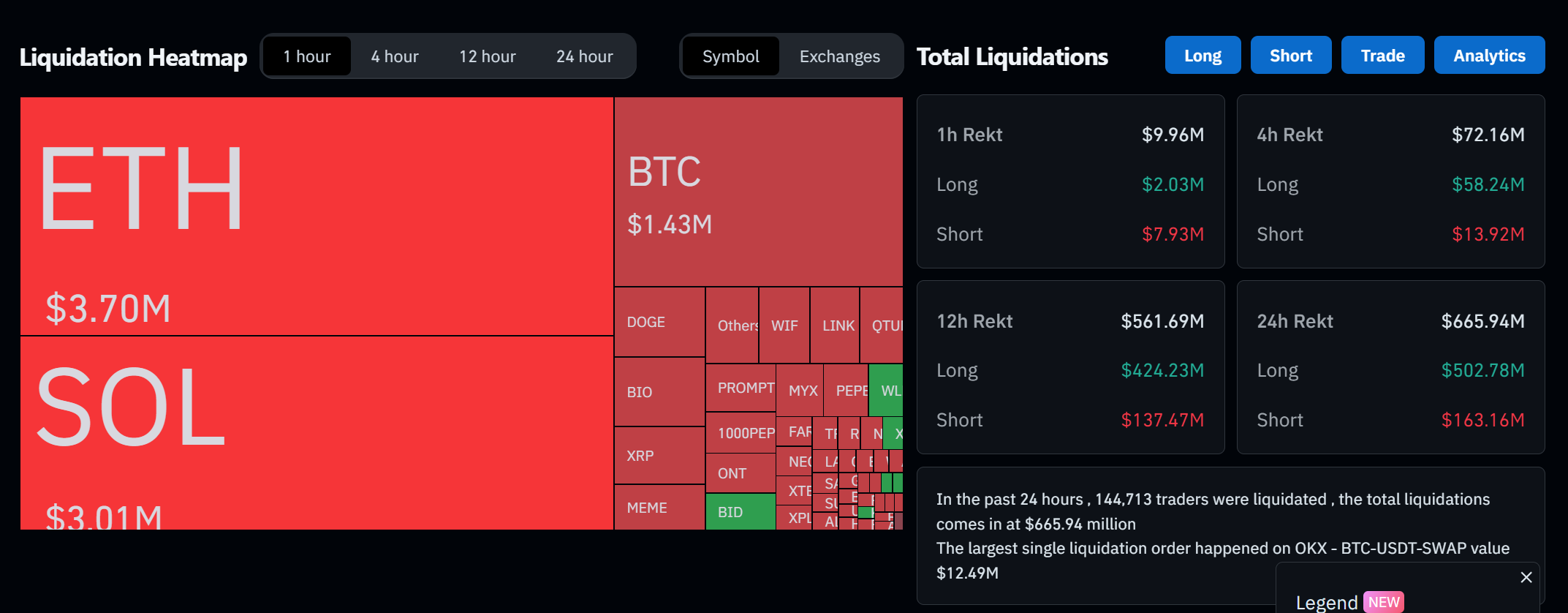Open the 24h Rekt stats card
The height and width of the screenshot is (613, 1568).
click(x=1390, y=367)
